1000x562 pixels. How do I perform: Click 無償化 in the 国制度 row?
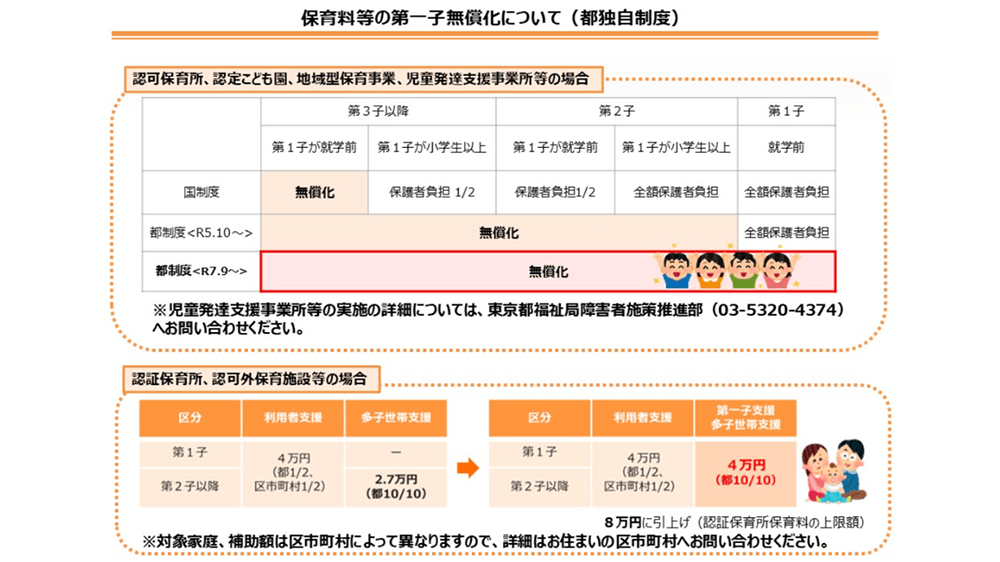[x=314, y=192]
